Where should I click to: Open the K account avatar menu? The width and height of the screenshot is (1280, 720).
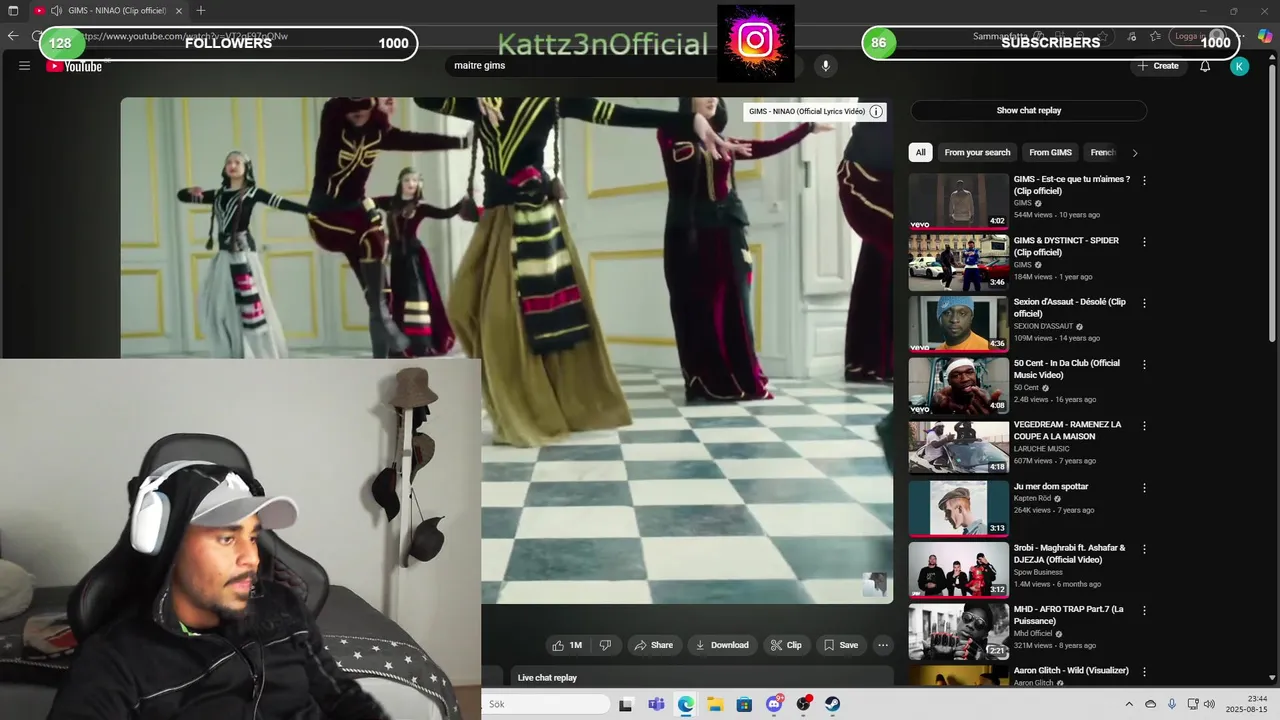click(1239, 66)
